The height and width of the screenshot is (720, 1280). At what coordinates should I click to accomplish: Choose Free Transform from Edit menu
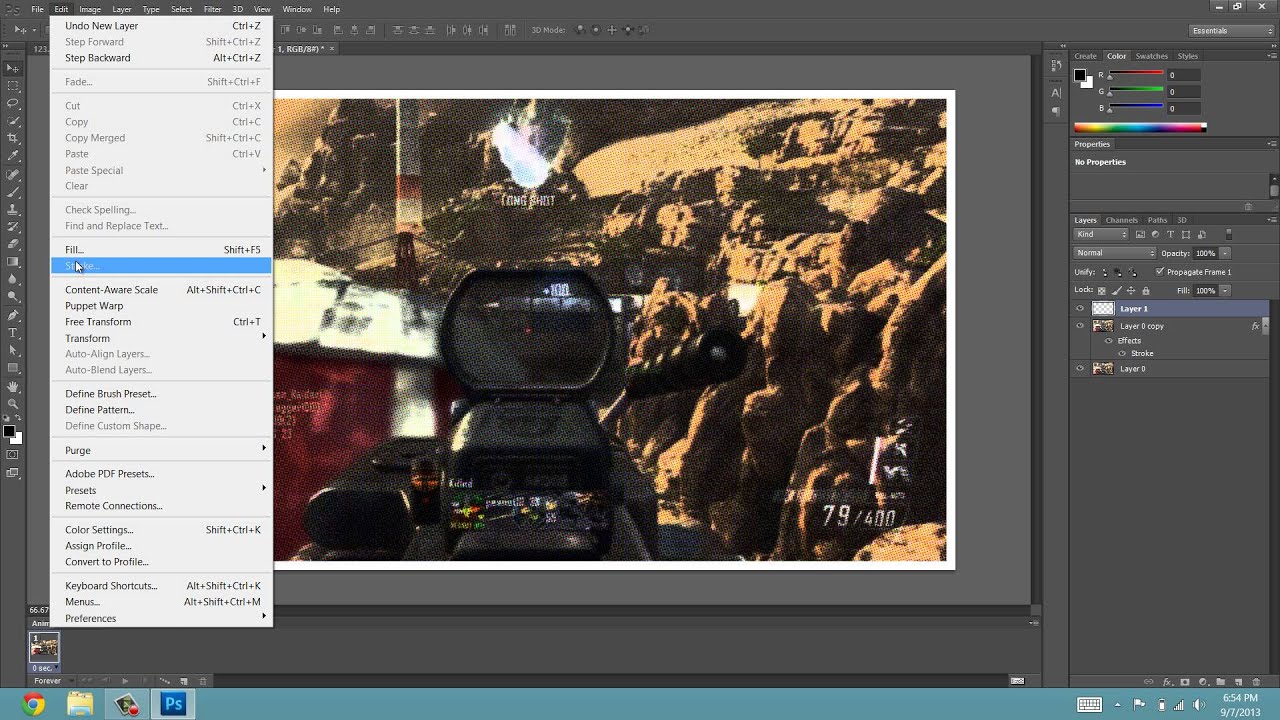point(161,322)
